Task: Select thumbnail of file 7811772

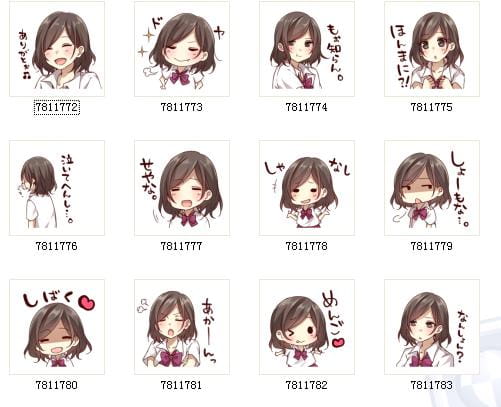Action: [x=57, y=49]
